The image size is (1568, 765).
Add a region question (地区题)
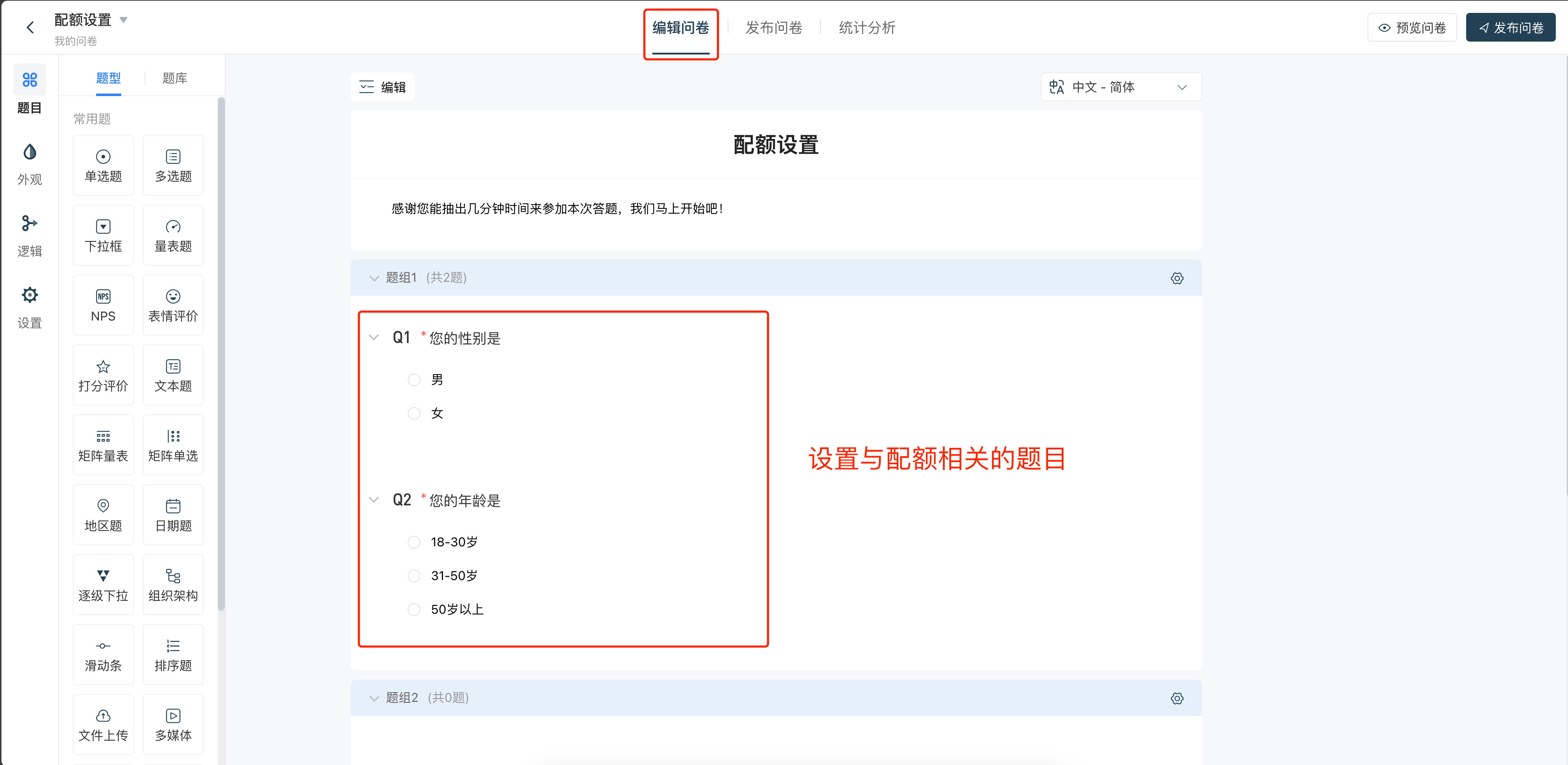tap(103, 515)
